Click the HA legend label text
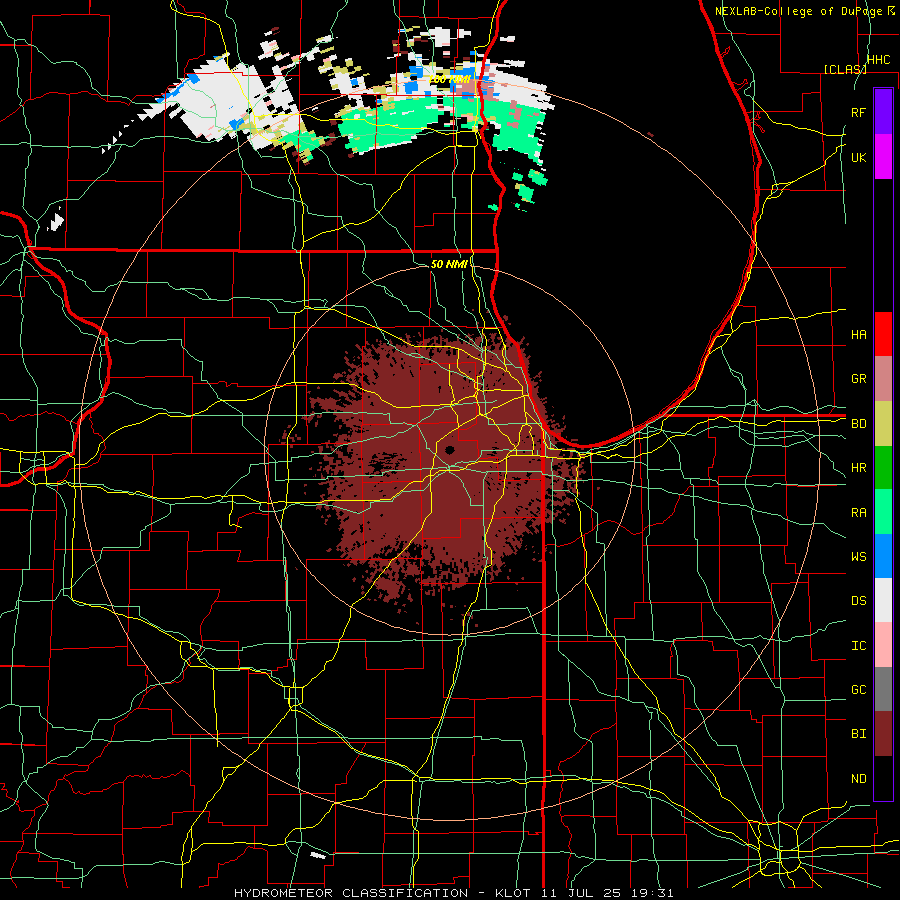Viewport: 900px width, 900px height. (x=858, y=334)
